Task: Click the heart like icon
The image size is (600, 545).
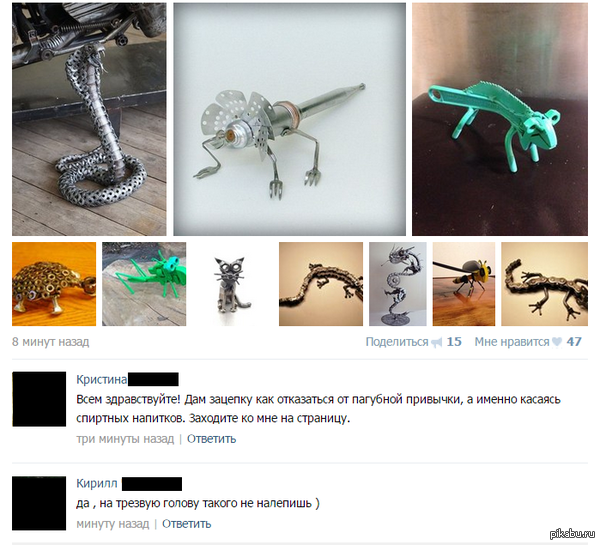Action: (x=557, y=342)
